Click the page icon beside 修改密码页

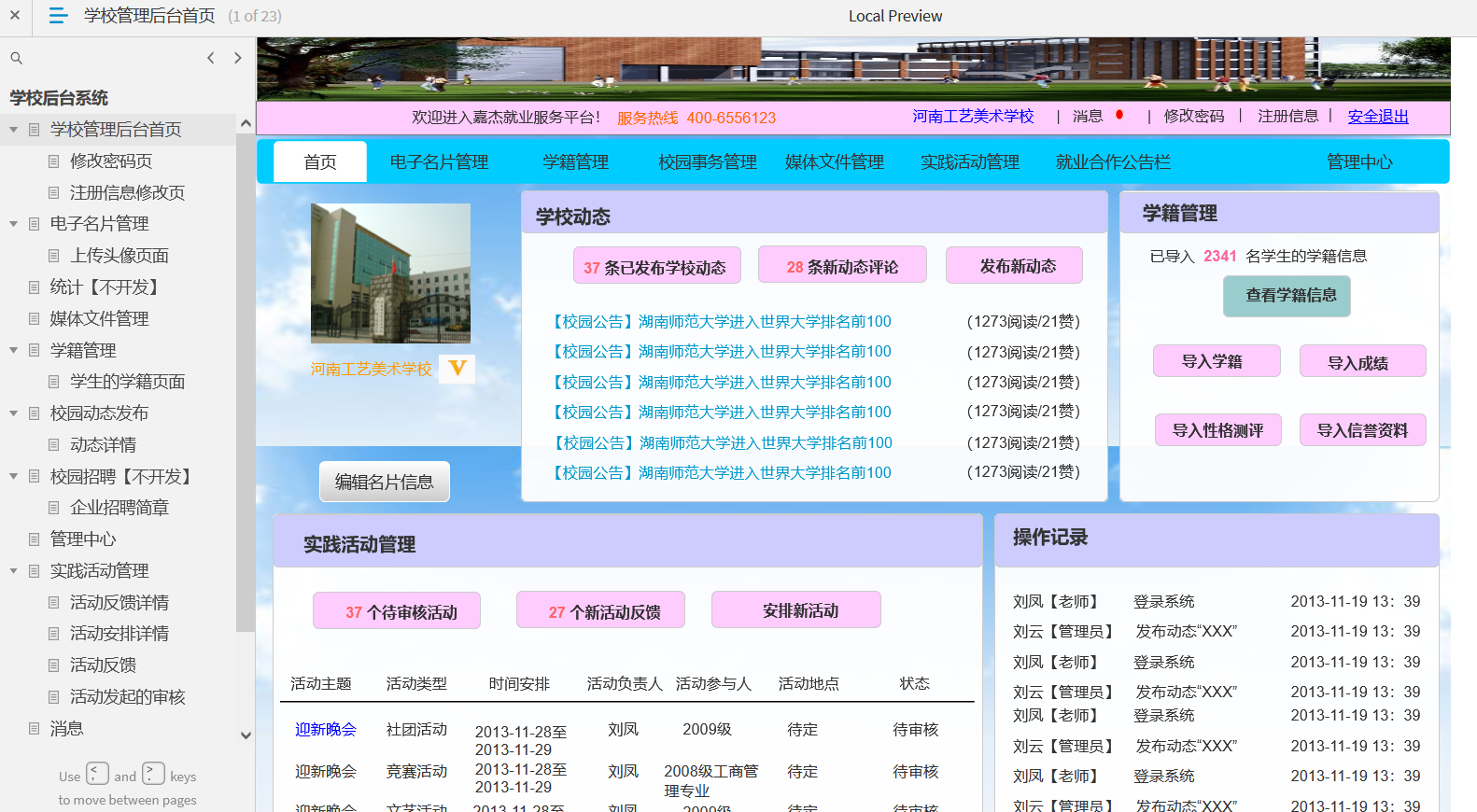[x=53, y=161]
